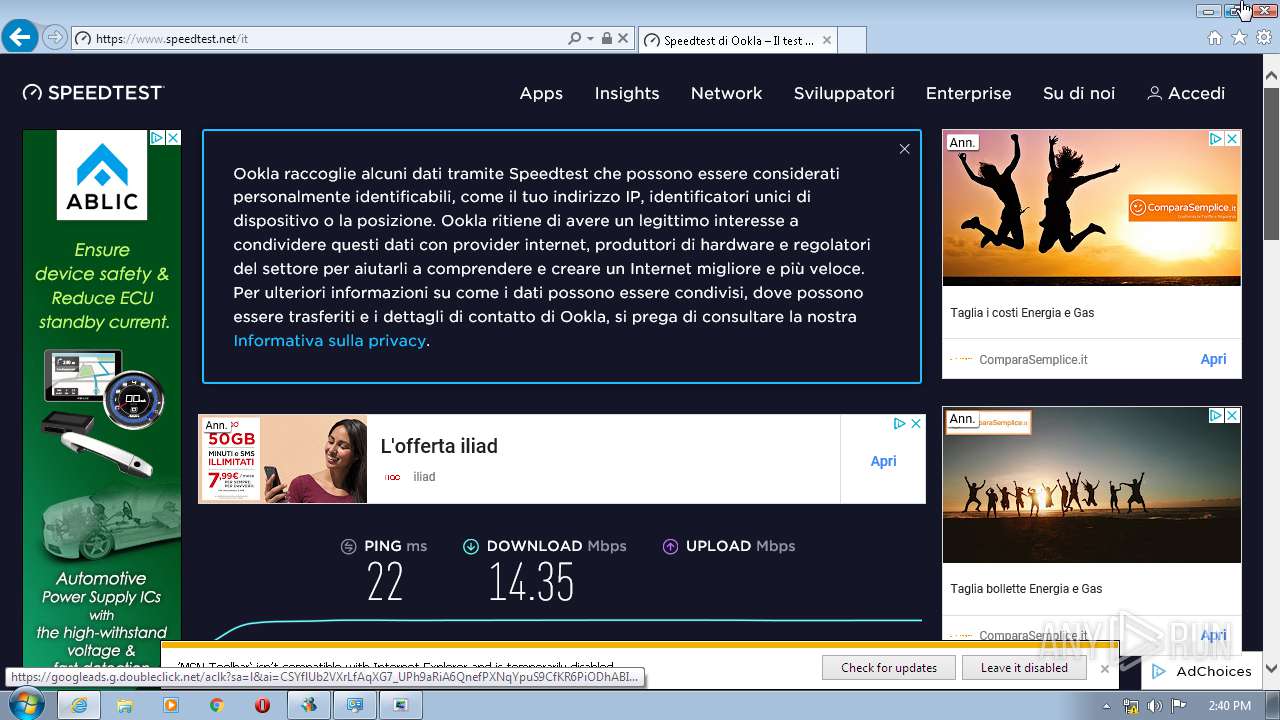Click the jumping people ComparaSemplice ad image
This screenshot has height=720, width=1280.
[x=1091, y=208]
